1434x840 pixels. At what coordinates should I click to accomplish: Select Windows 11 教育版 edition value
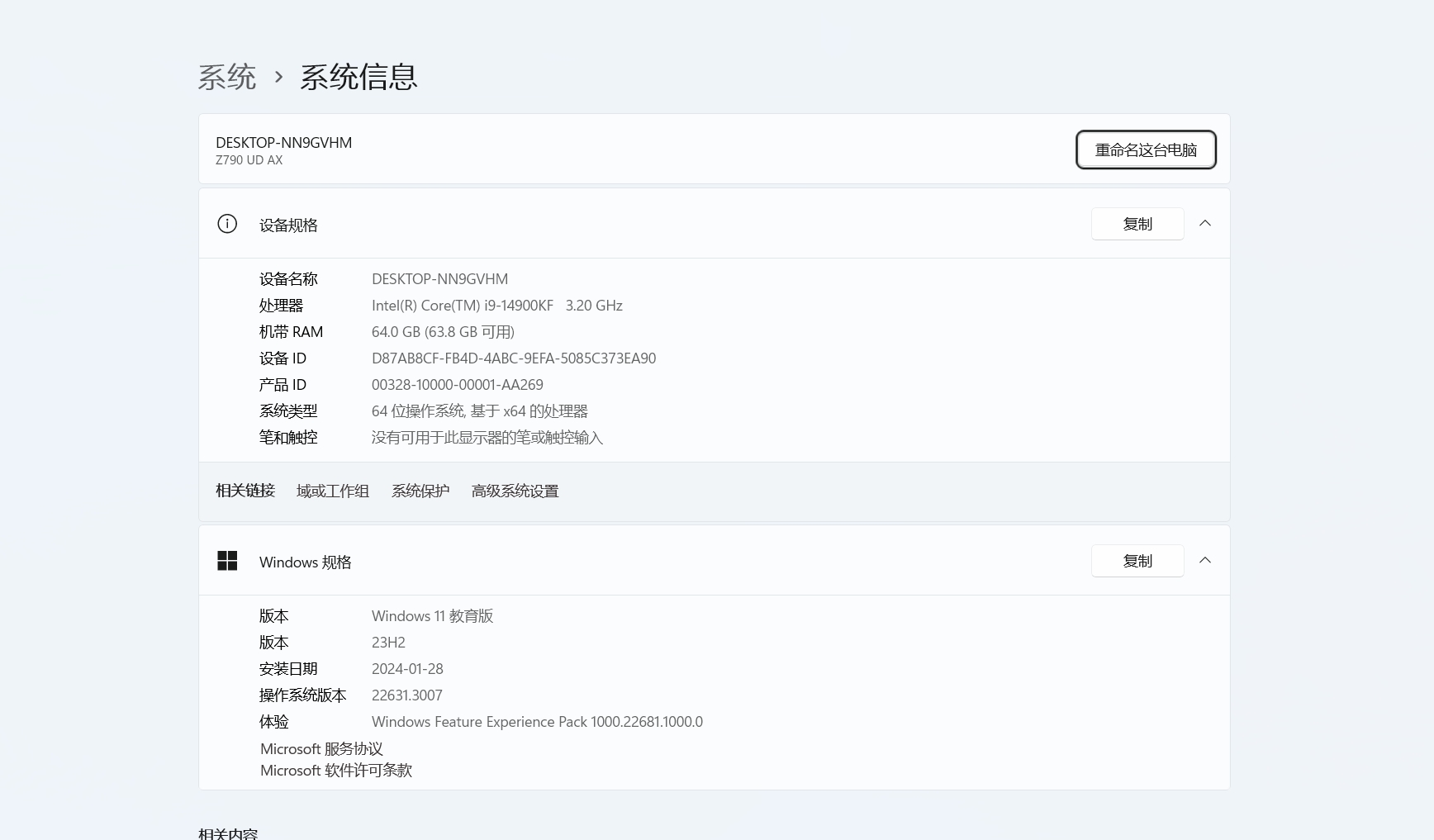point(433,616)
